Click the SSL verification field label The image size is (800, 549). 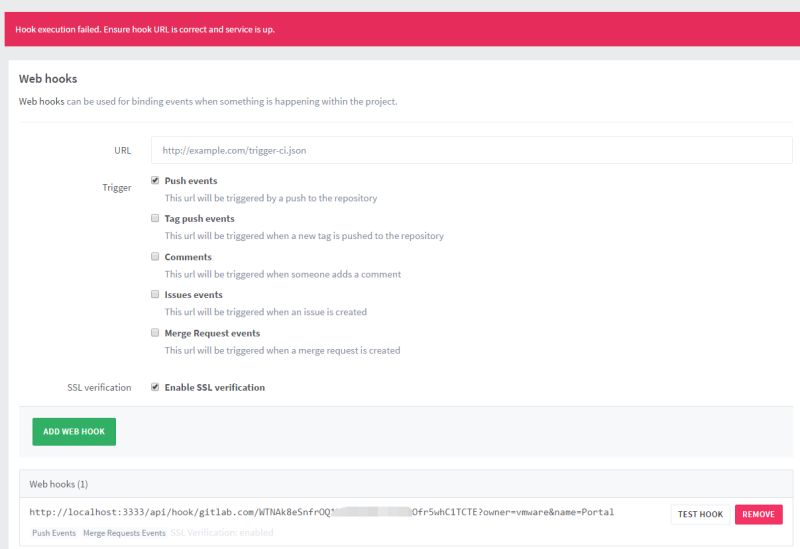click(99, 387)
